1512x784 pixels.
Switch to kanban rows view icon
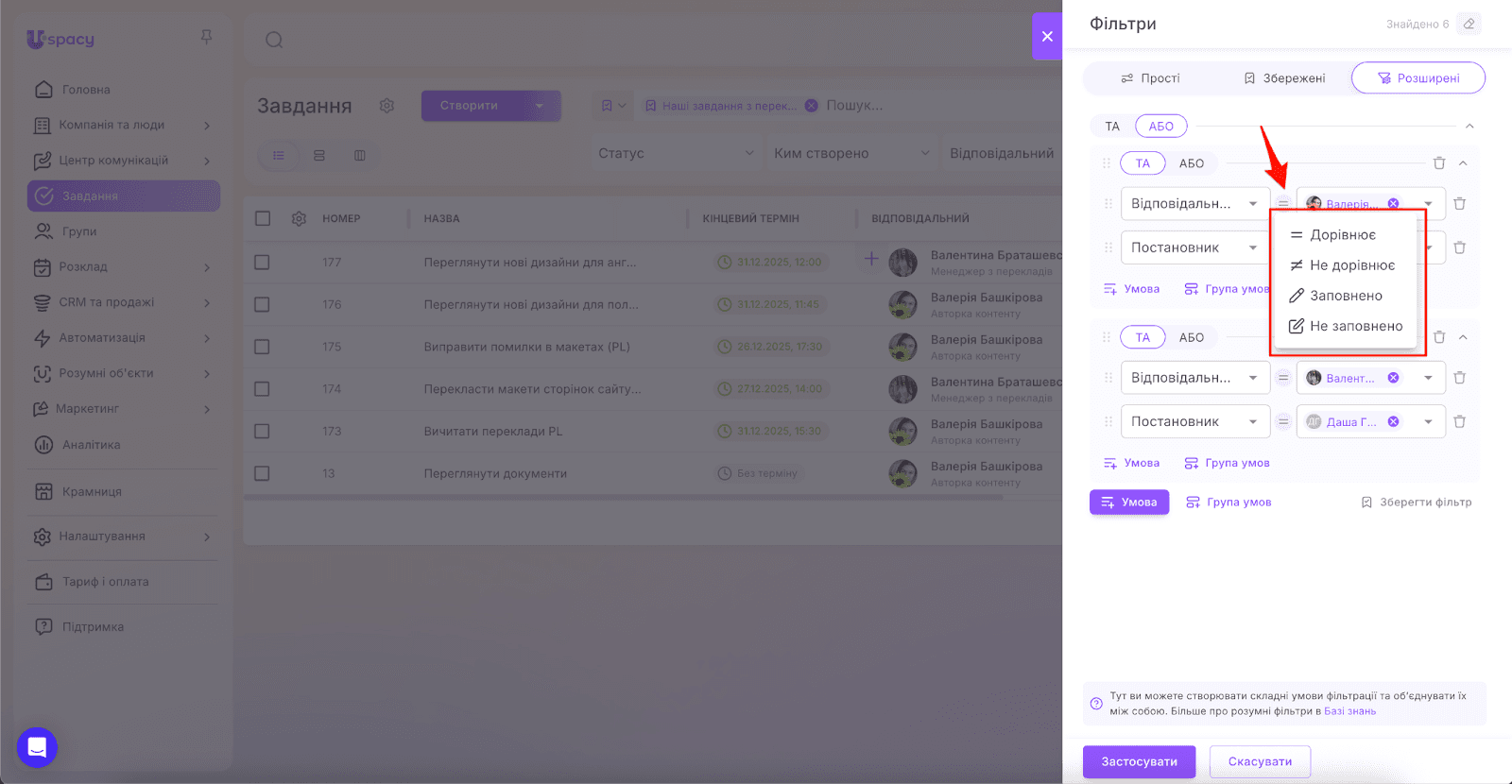319,155
